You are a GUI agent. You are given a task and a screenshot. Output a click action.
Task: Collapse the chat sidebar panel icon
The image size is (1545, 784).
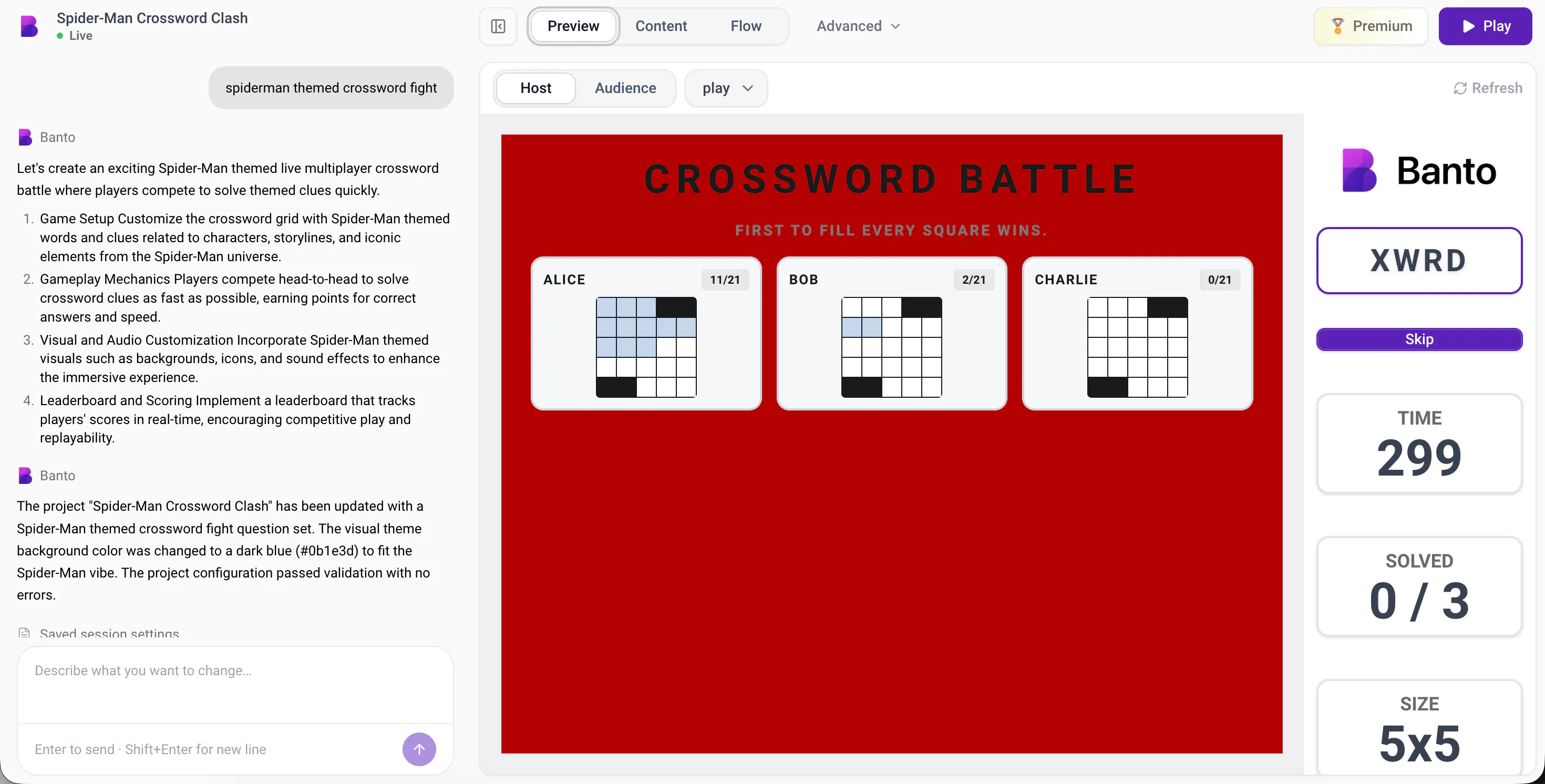tap(498, 26)
